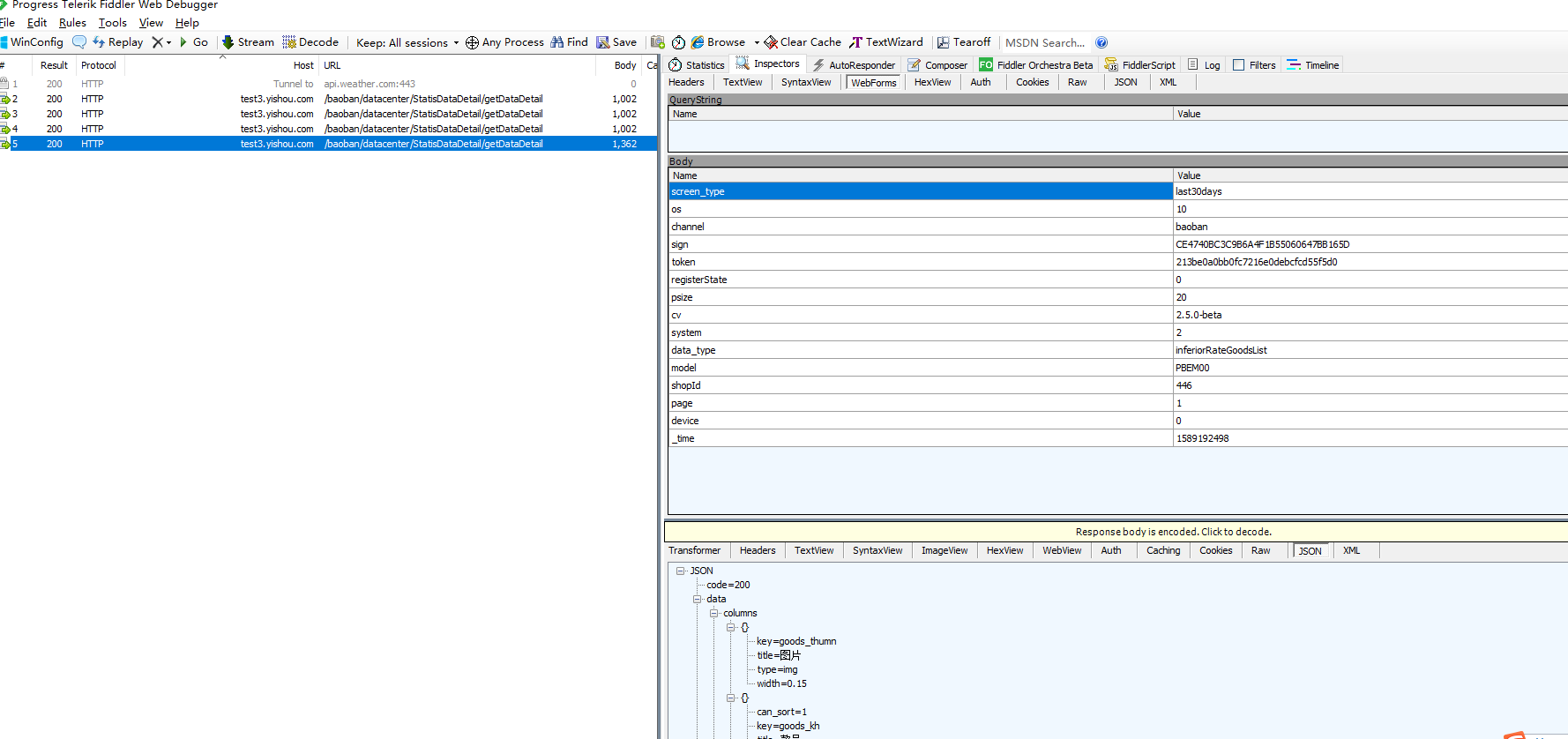The width and height of the screenshot is (1568, 739).
Task: Open the FiddlerScript tab
Action: 1140,65
